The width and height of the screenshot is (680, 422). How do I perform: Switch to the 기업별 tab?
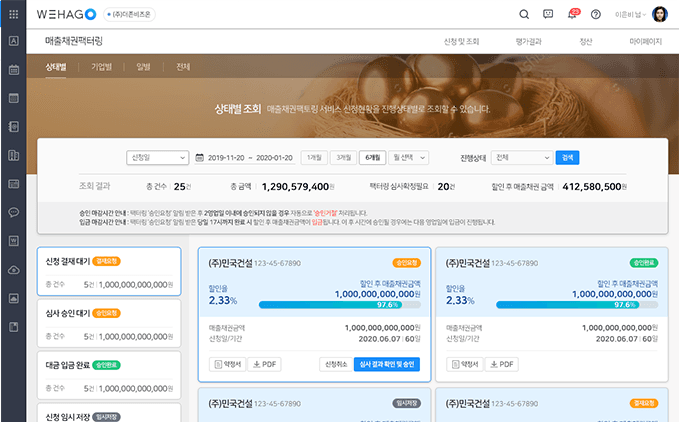pos(101,67)
